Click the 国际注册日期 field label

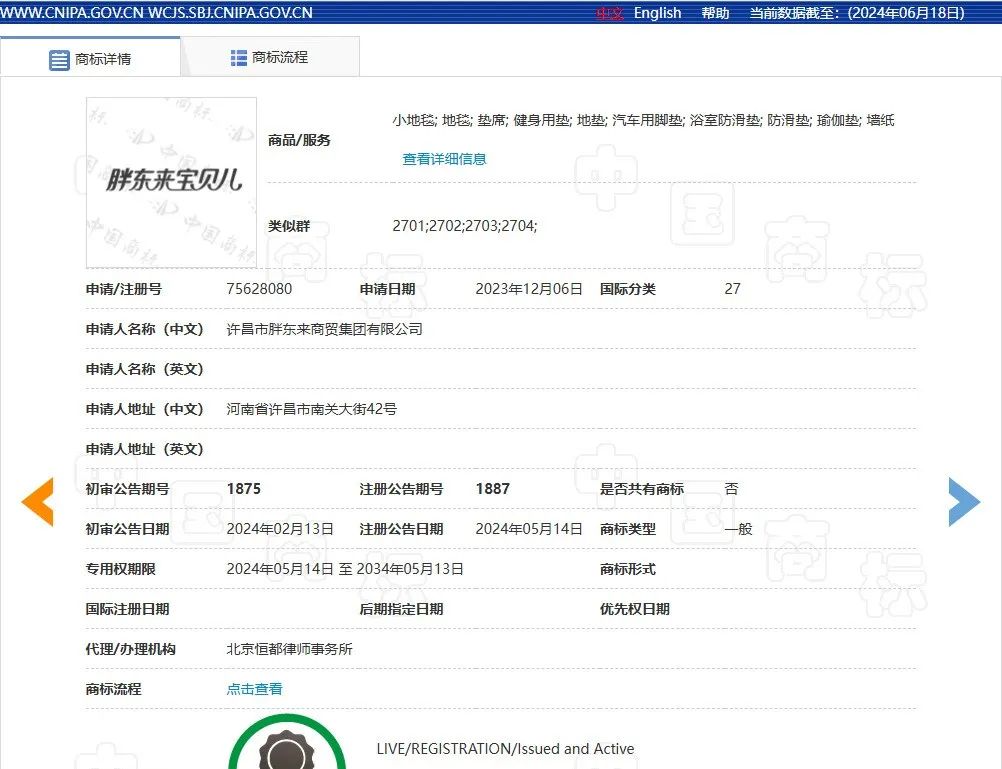(x=127, y=609)
